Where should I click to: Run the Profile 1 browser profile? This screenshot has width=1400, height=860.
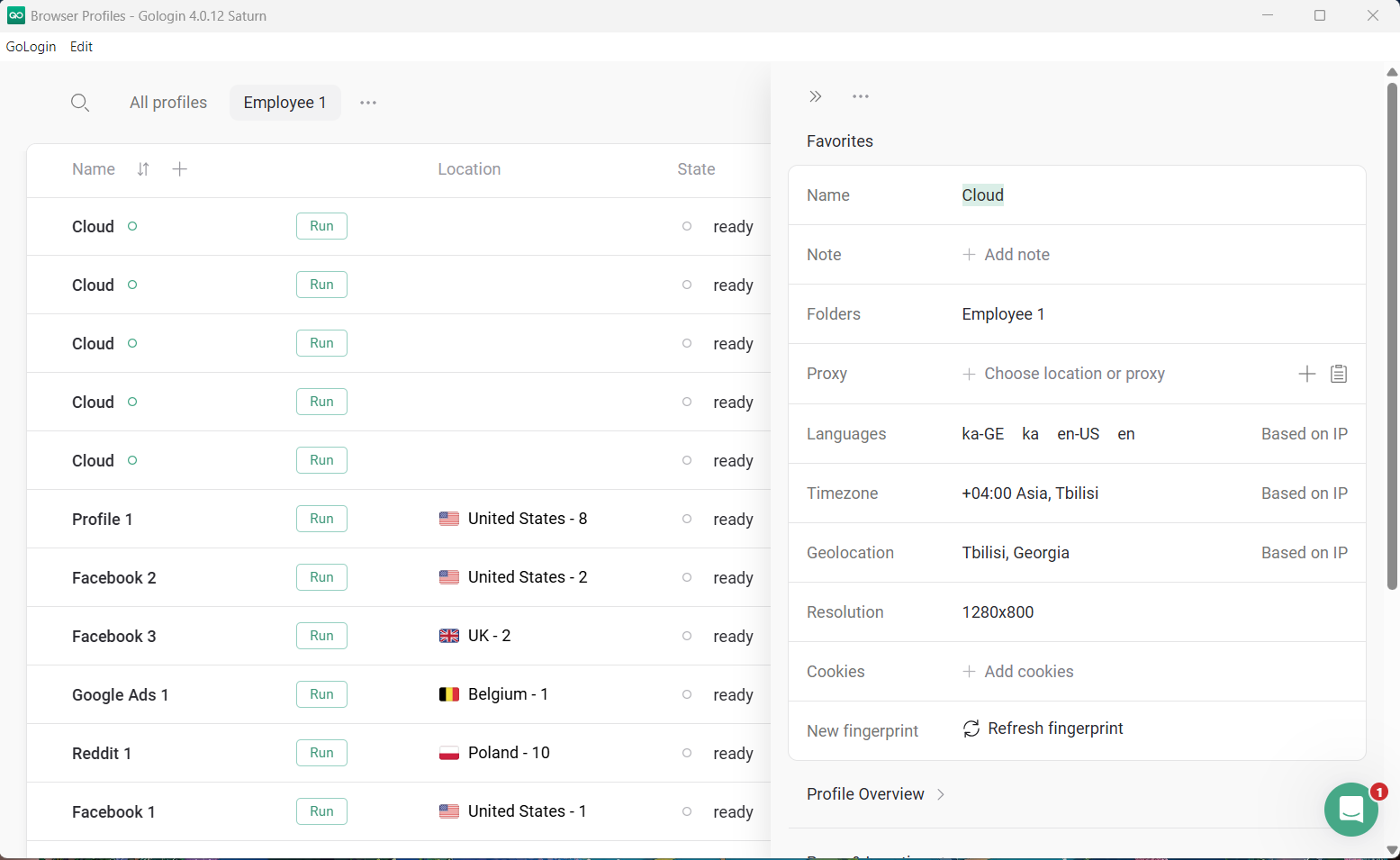(x=321, y=519)
